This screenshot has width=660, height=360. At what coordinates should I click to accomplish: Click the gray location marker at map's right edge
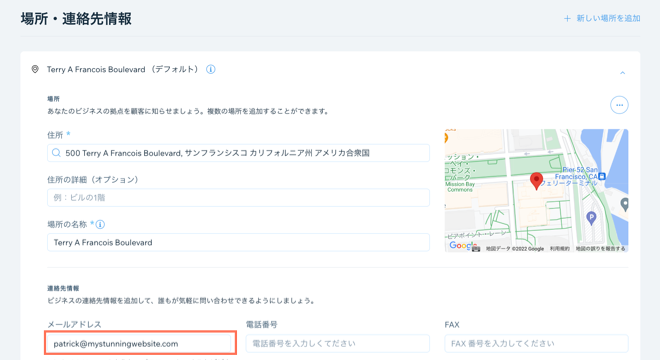click(625, 205)
